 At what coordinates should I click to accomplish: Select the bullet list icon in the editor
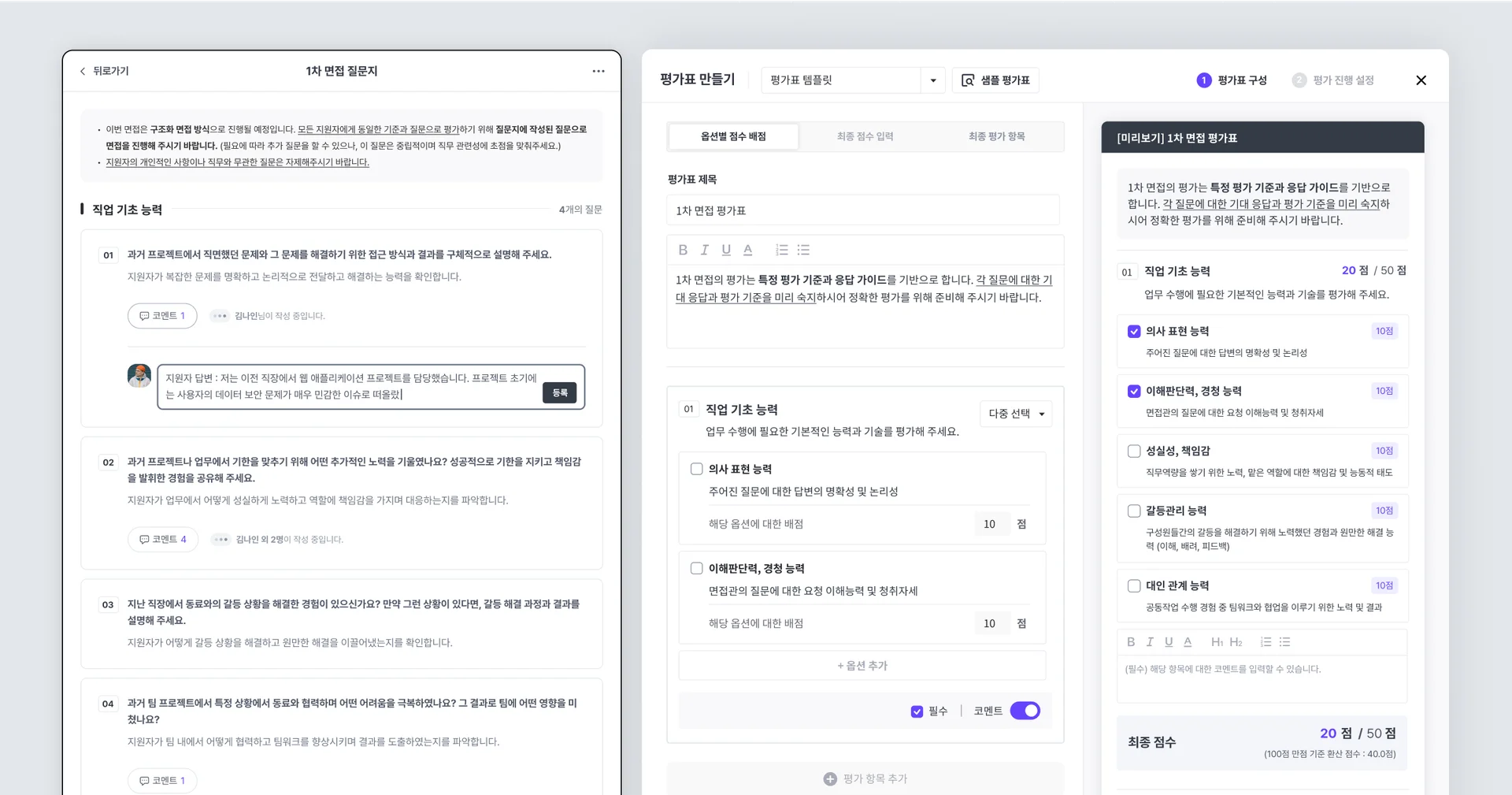point(803,250)
